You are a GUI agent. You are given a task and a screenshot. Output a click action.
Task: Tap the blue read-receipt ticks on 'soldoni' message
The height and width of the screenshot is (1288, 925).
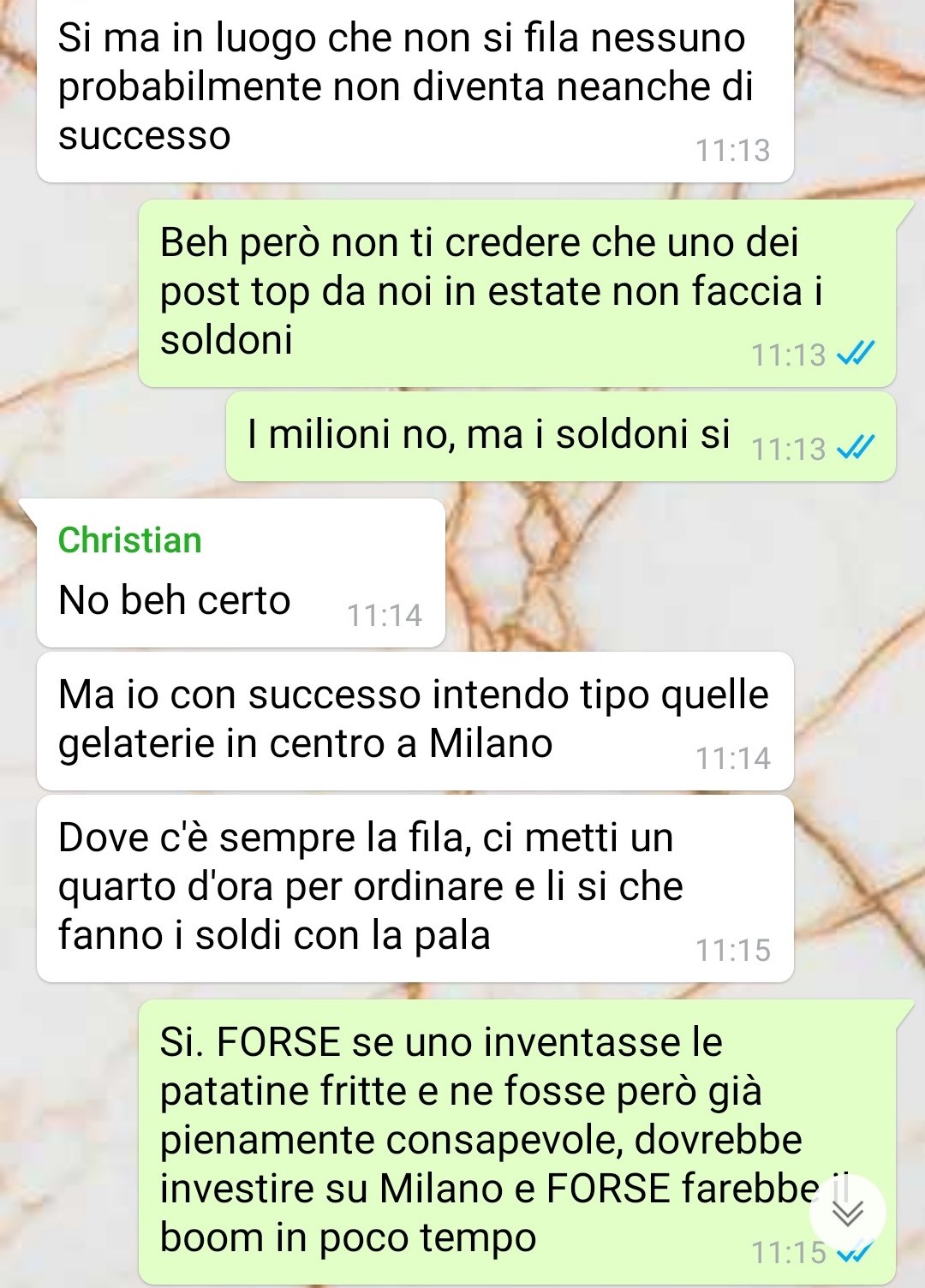tap(856, 354)
